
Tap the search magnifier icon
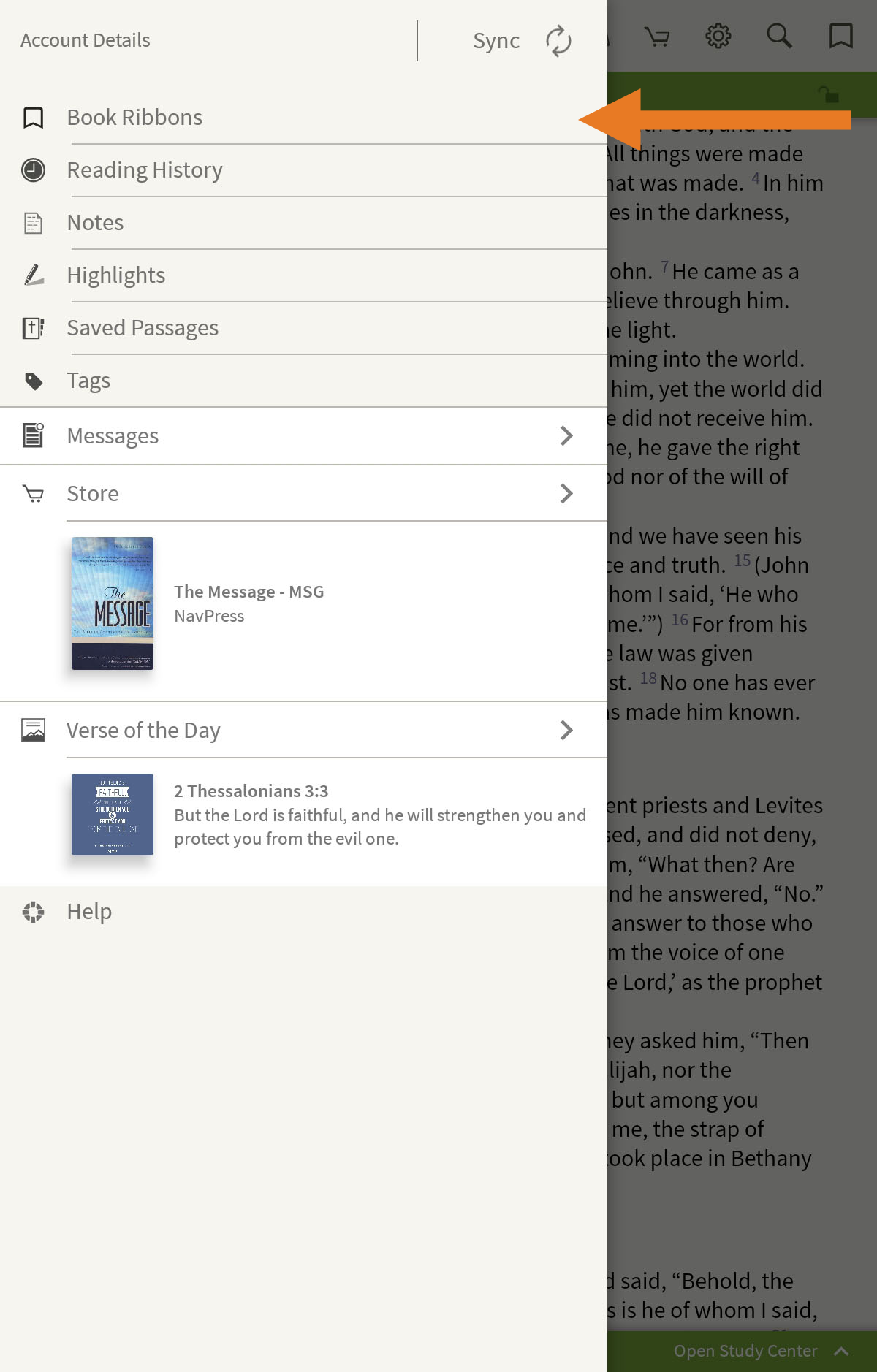coord(779,36)
